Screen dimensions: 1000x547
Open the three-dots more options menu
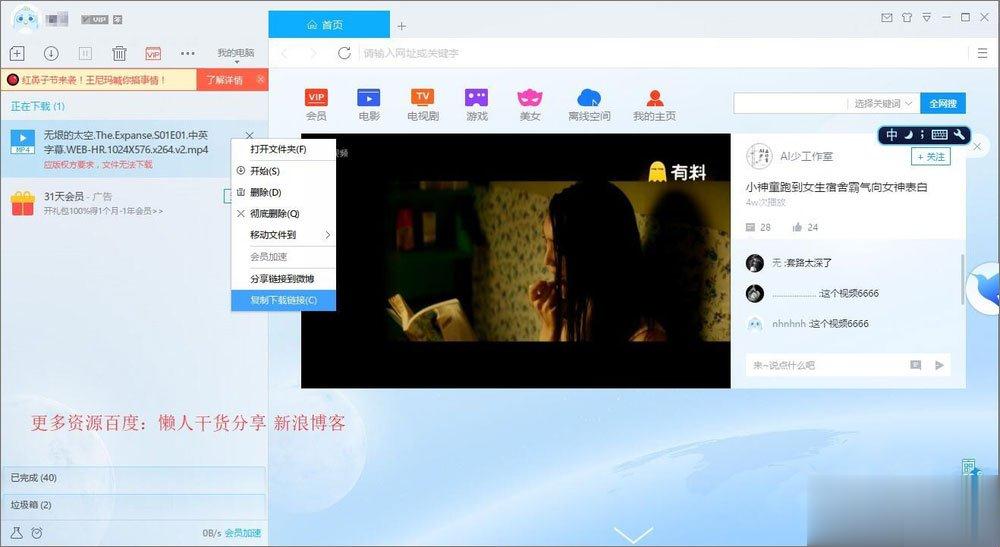(x=188, y=54)
